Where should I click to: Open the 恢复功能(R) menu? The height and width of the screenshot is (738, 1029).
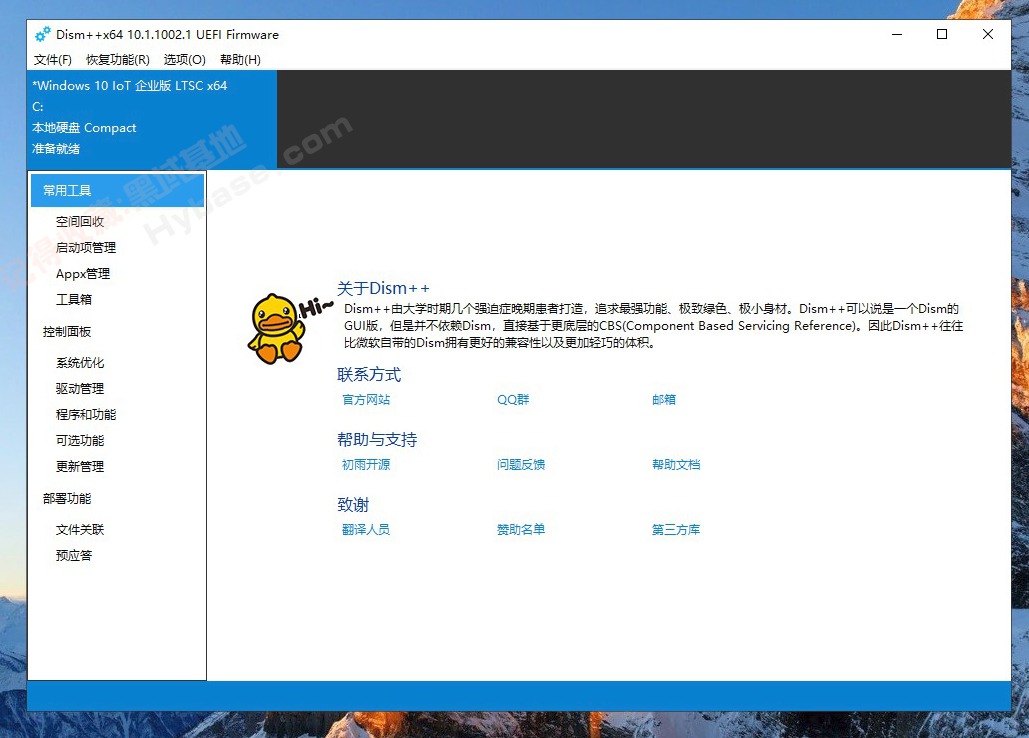[118, 60]
